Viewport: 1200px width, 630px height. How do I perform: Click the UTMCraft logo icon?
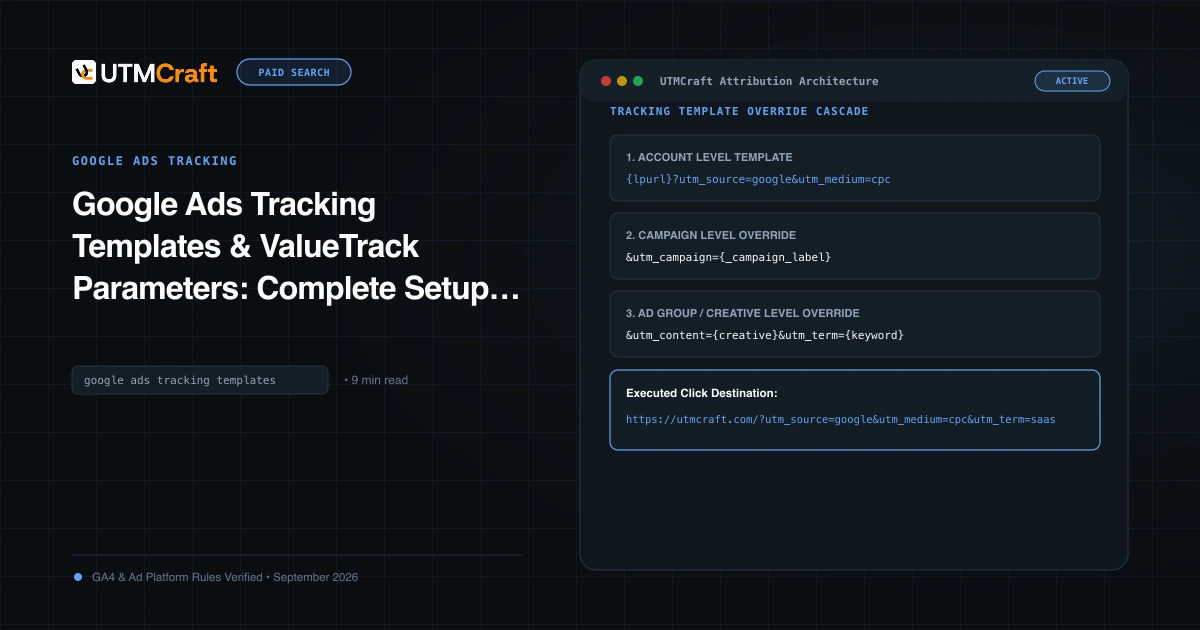[84, 72]
